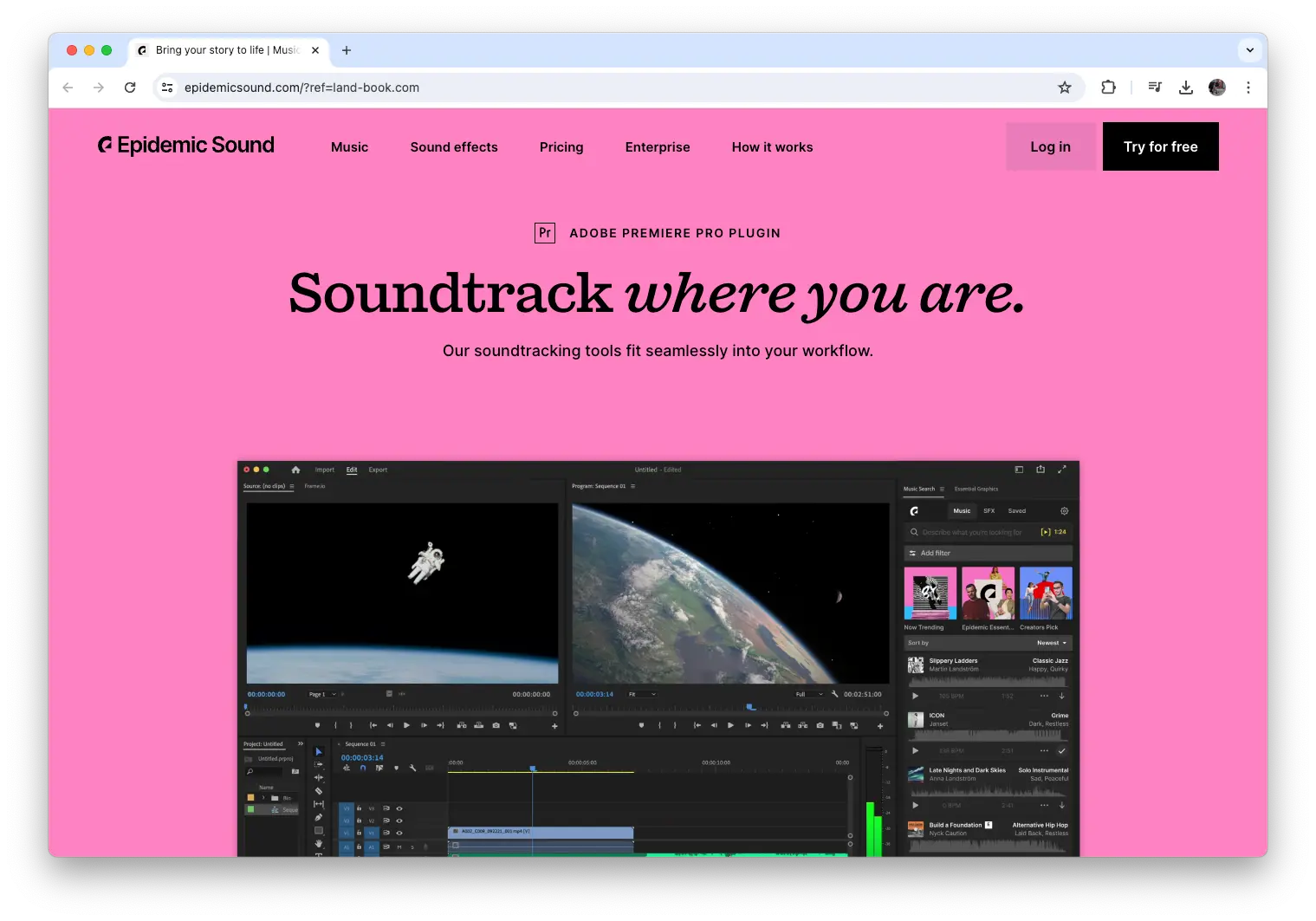Screen dimensions: 1316x921
Task: Switch to Premiere Import tab
Action: coord(325,470)
